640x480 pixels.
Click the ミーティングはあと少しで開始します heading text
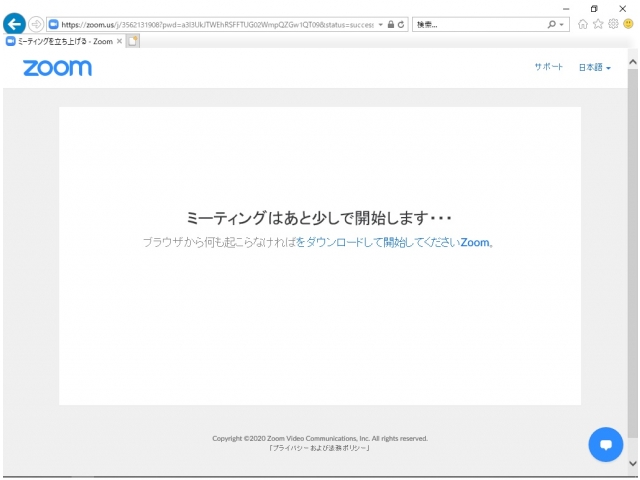(319, 218)
